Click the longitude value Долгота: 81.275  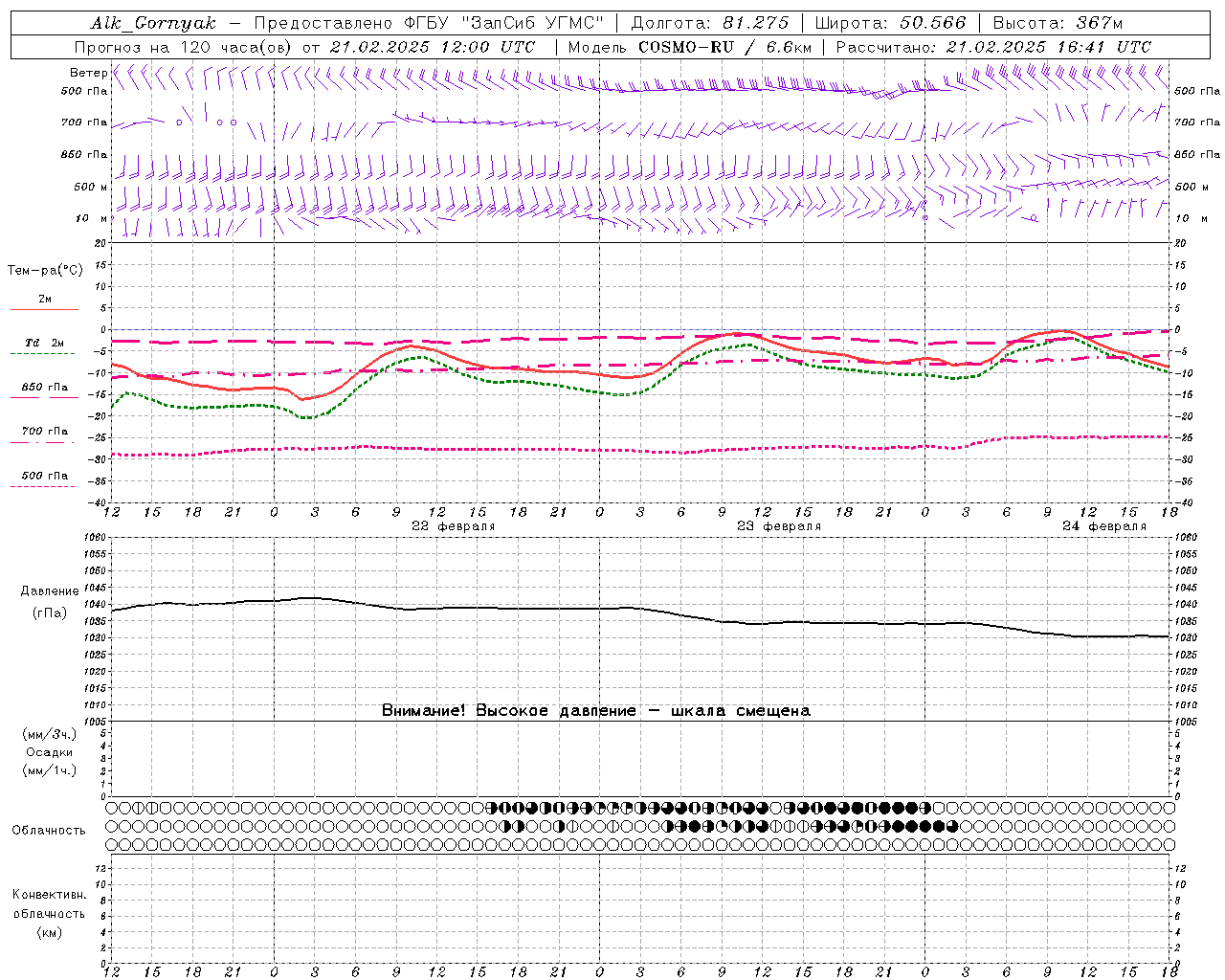click(709, 23)
